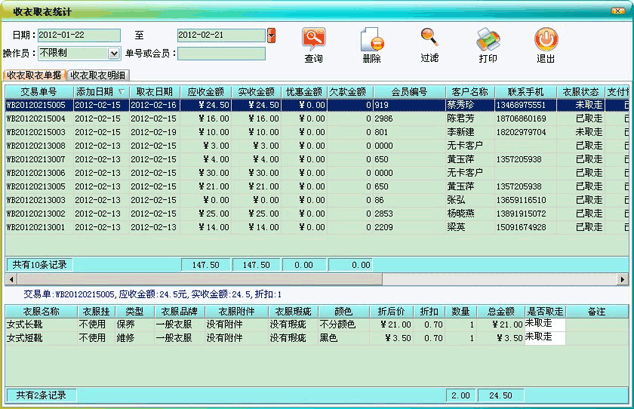This screenshot has height=409, width=634.
Task: Select transaction row WB20120215004
Action: [36, 118]
